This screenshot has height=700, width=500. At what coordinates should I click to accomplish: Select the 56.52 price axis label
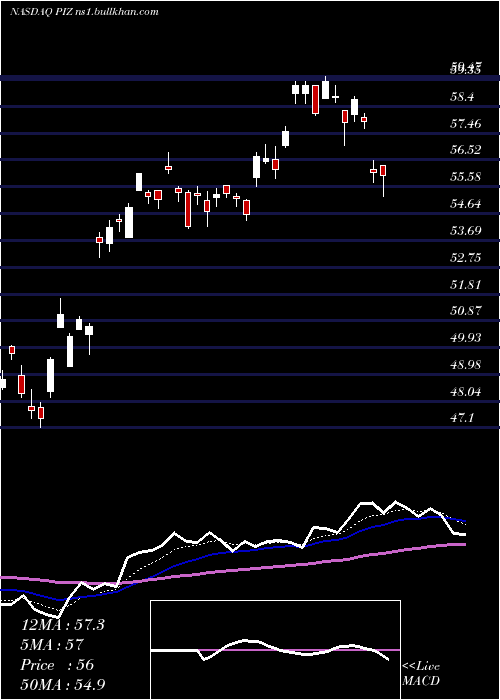pyautogui.click(x=466, y=150)
